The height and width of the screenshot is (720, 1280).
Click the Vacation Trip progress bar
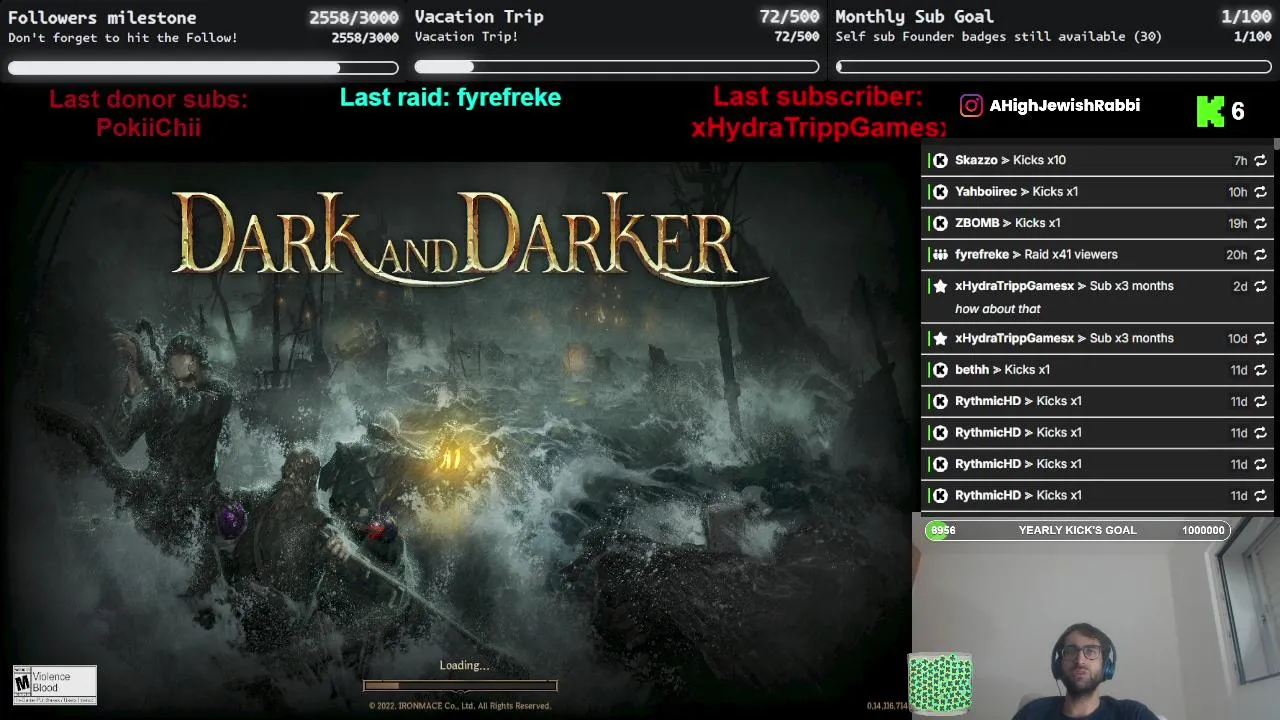point(617,67)
